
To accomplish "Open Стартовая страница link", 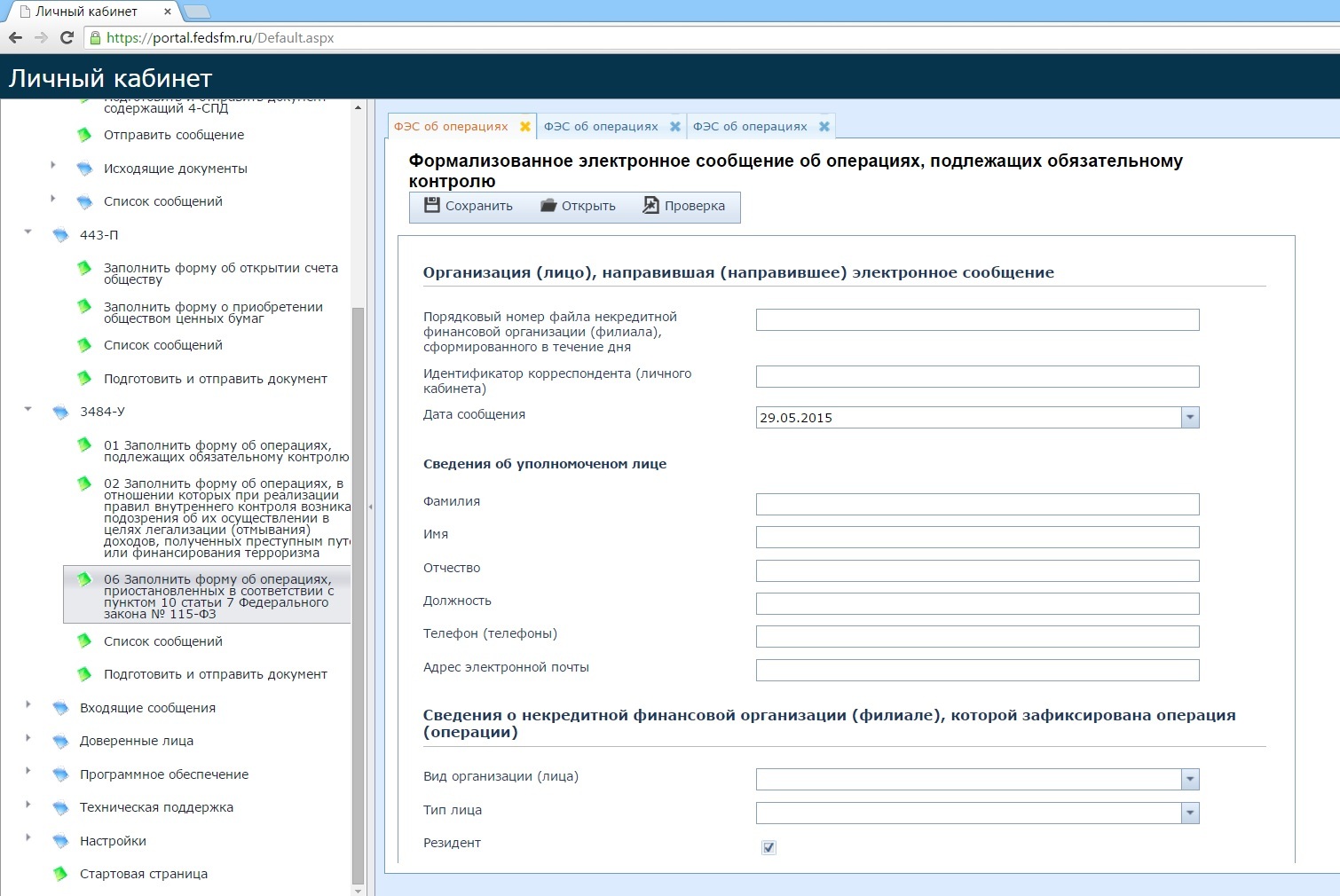I will coord(144,874).
